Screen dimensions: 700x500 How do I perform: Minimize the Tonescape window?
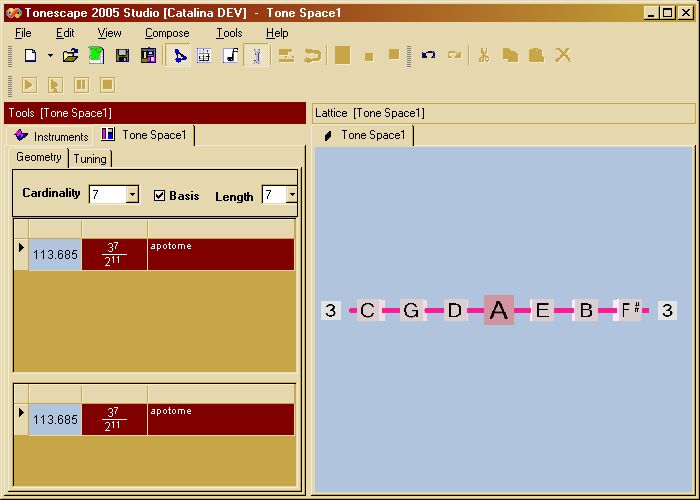651,13
